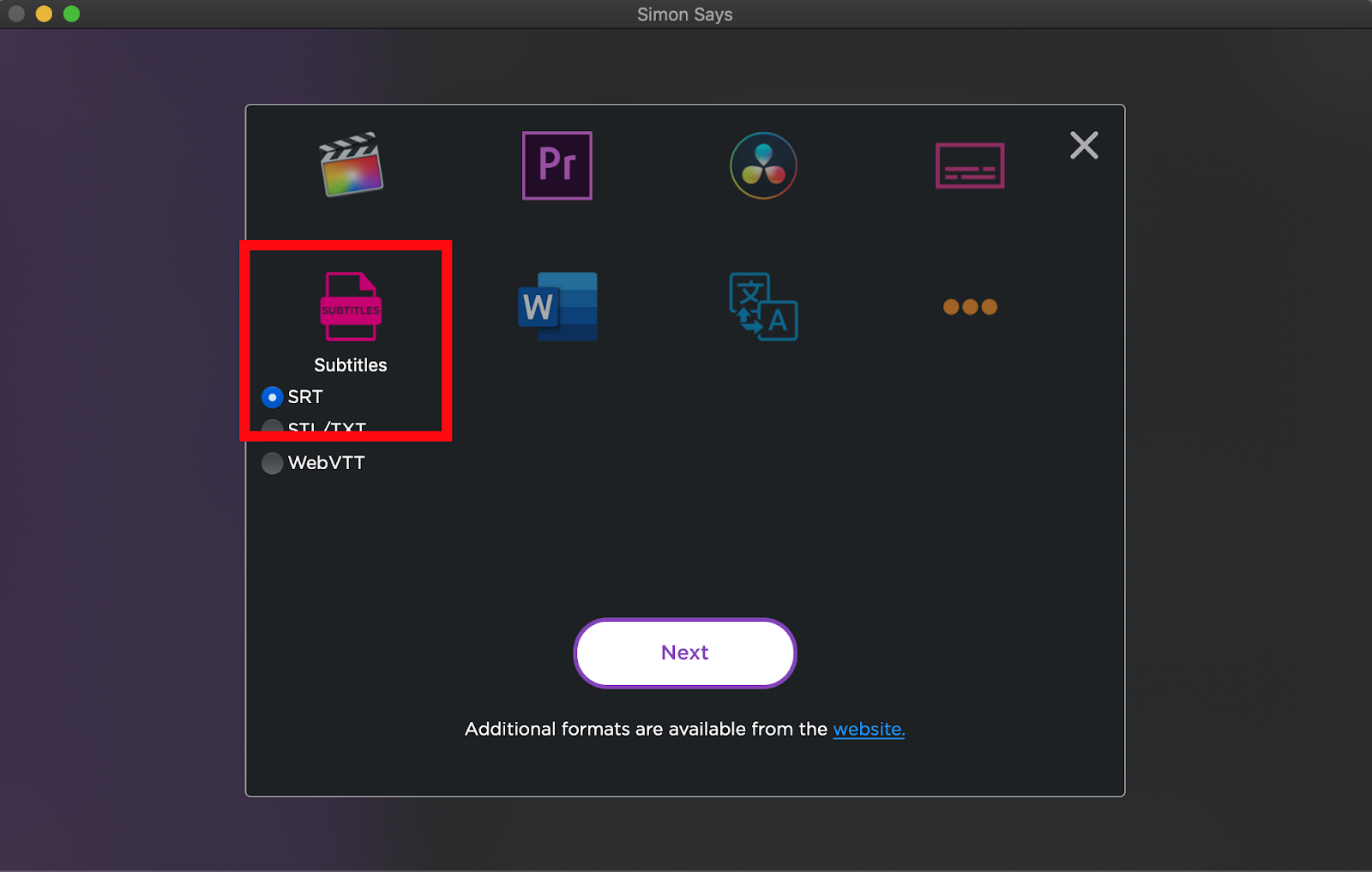Click the macOS green zoom button

(x=71, y=14)
